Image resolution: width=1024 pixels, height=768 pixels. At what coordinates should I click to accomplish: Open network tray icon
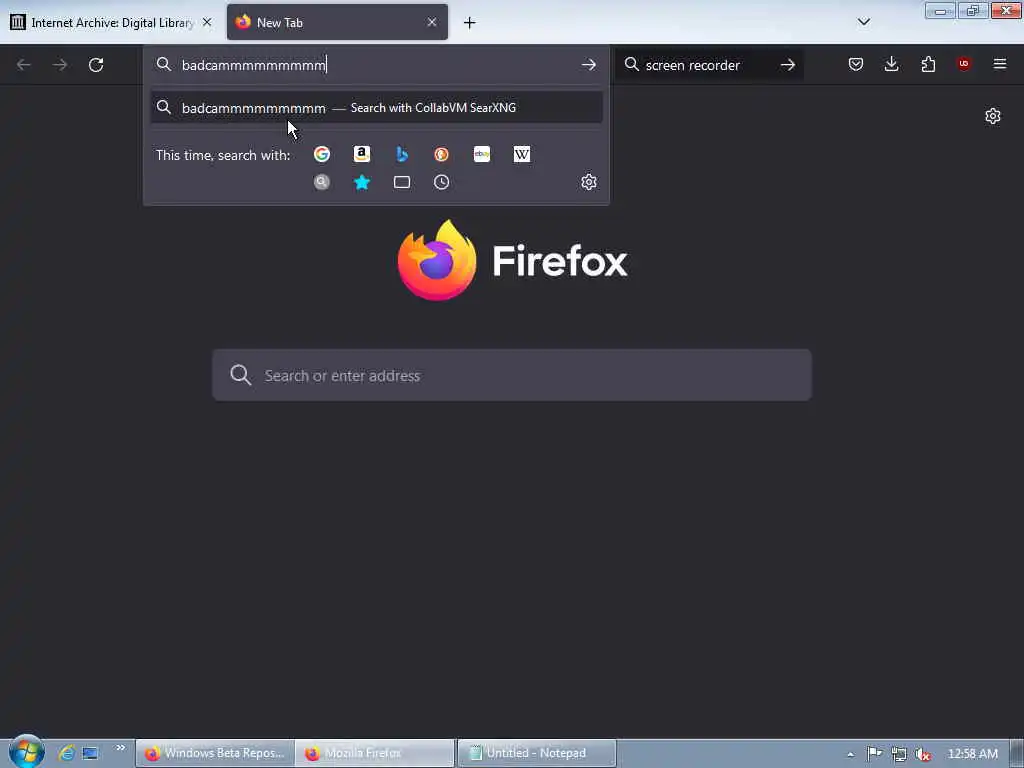(899, 754)
